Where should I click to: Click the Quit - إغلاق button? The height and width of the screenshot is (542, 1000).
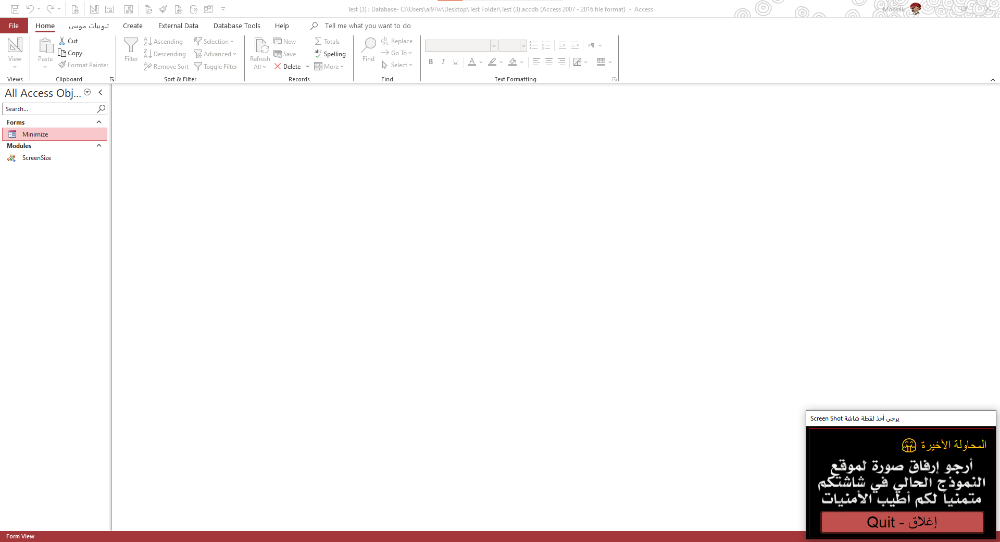click(x=901, y=522)
